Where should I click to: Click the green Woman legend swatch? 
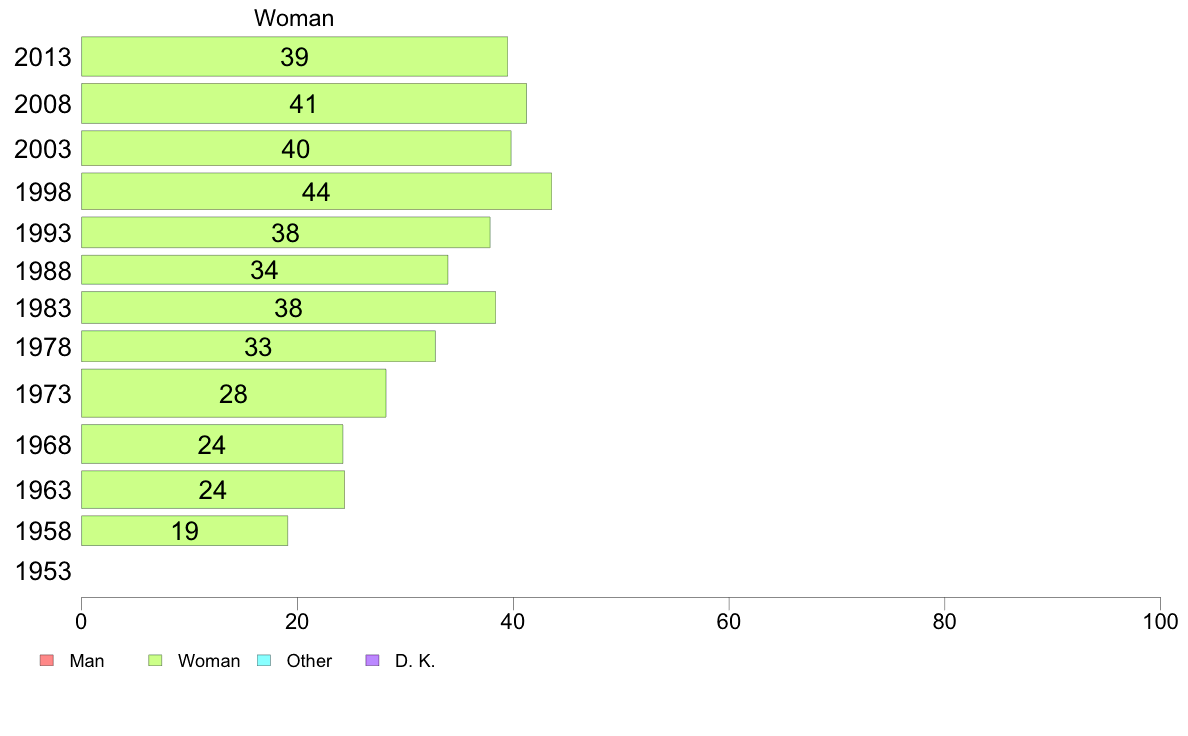pyautogui.click(x=155, y=661)
